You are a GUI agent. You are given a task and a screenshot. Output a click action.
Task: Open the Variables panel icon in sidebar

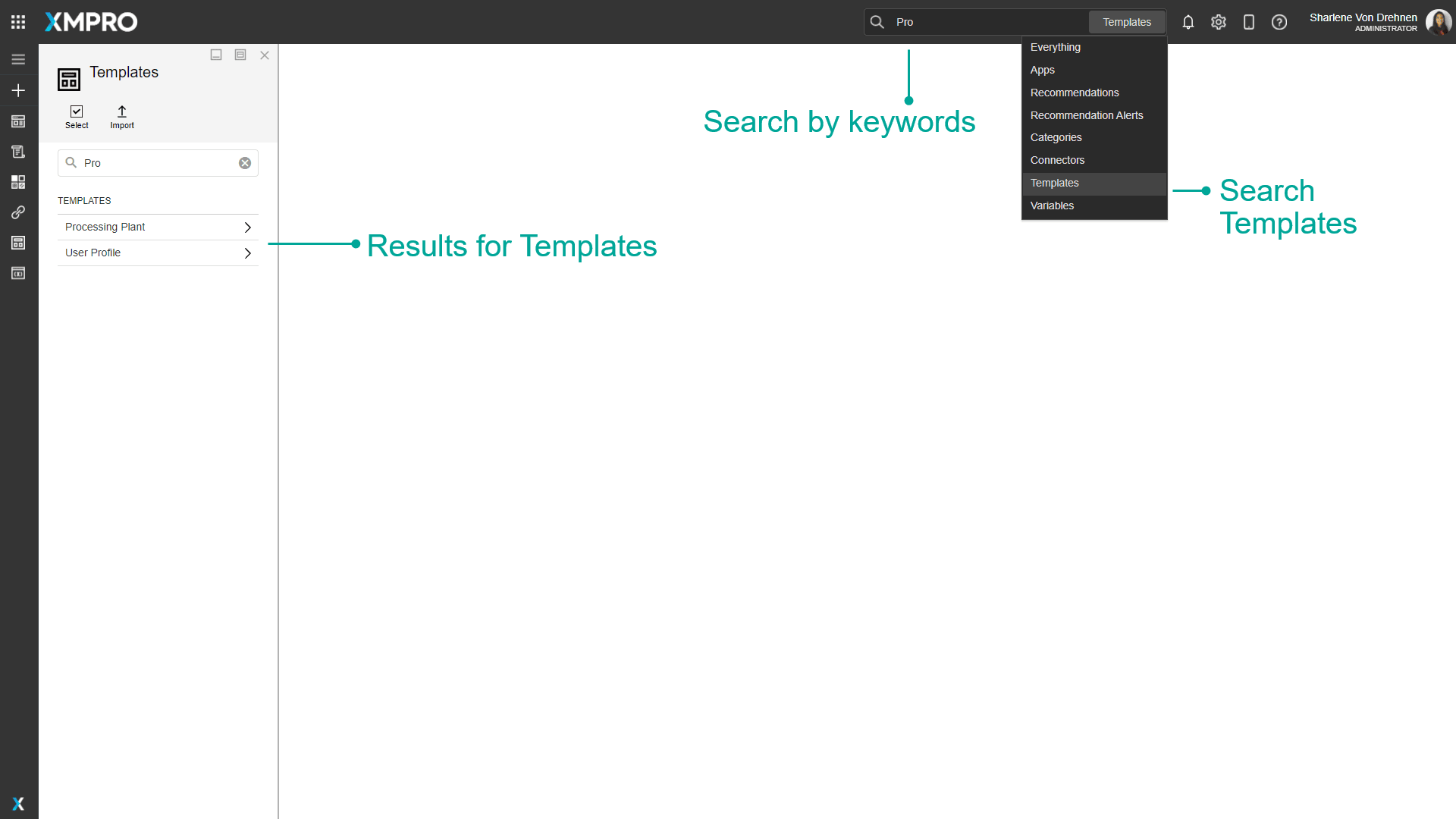coord(18,273)
